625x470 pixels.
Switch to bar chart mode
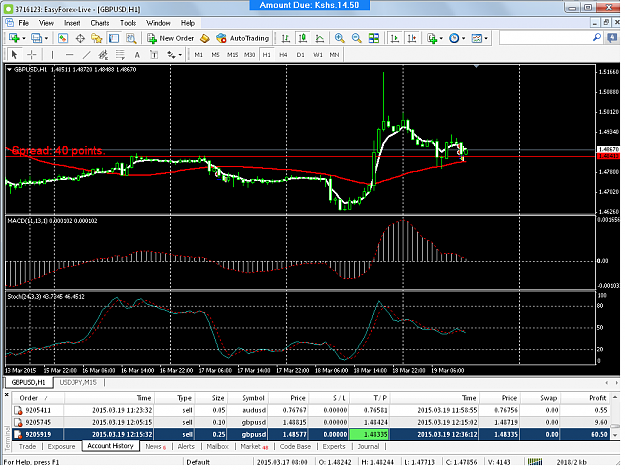point(285,38)
